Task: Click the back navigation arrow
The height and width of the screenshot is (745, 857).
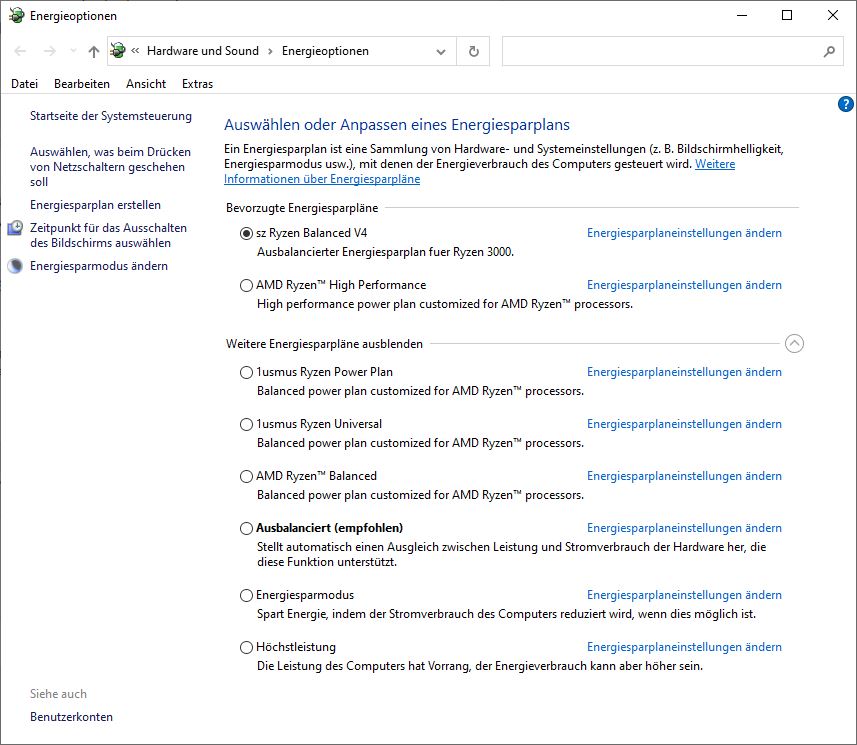Action: [20, 51]
